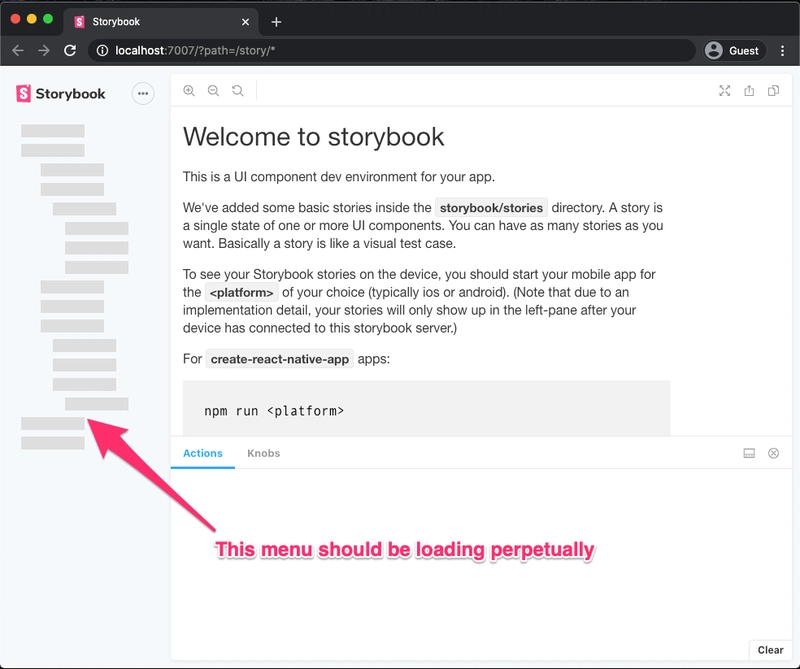Open the Guest profile menu
800x669 pixels.
coord(733,50)
